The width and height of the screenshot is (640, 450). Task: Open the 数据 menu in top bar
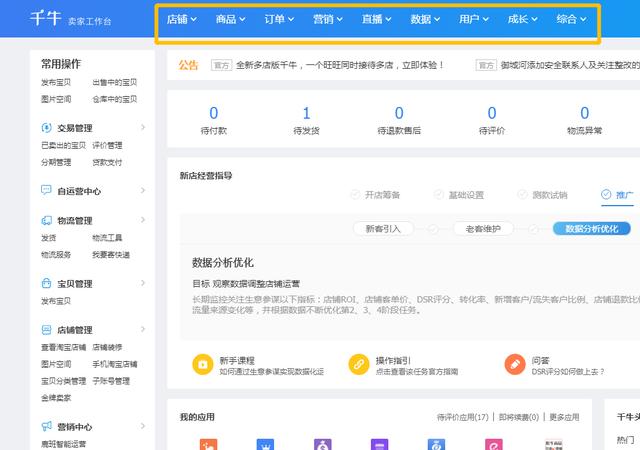(x=426, y=19)
